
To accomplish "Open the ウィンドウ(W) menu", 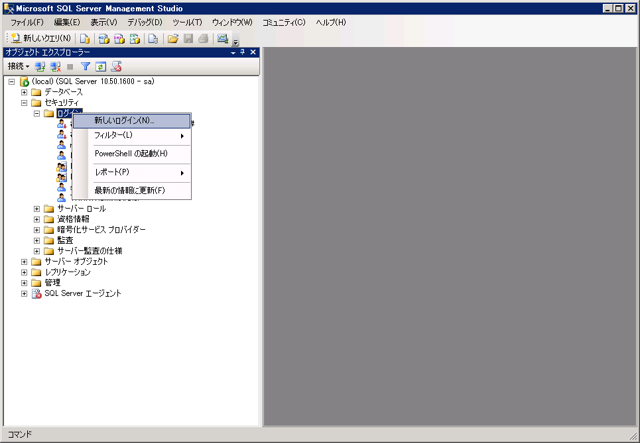I will pyautogui.click(x=232, y=22).
